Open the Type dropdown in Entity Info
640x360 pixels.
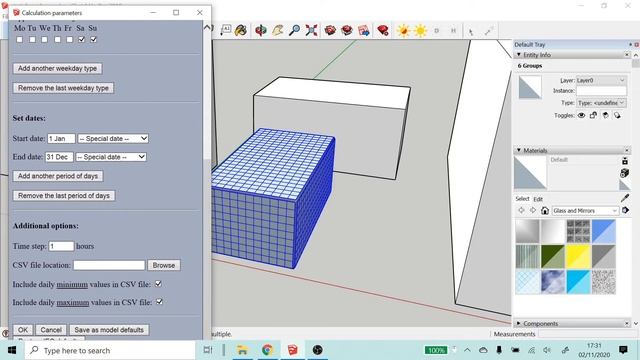coord(601,103)
